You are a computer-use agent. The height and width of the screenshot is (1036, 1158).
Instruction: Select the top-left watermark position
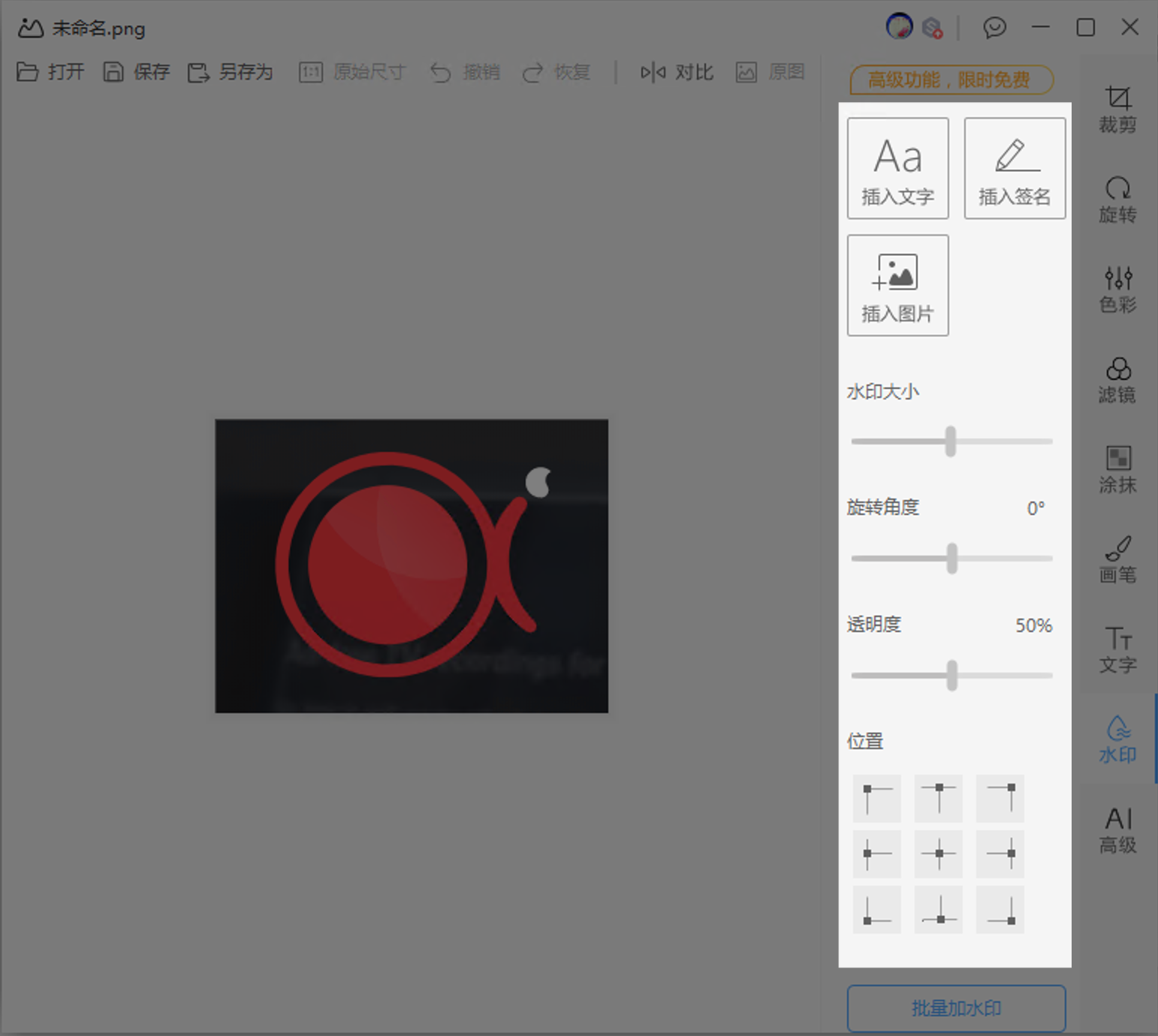tap(876, 799)
